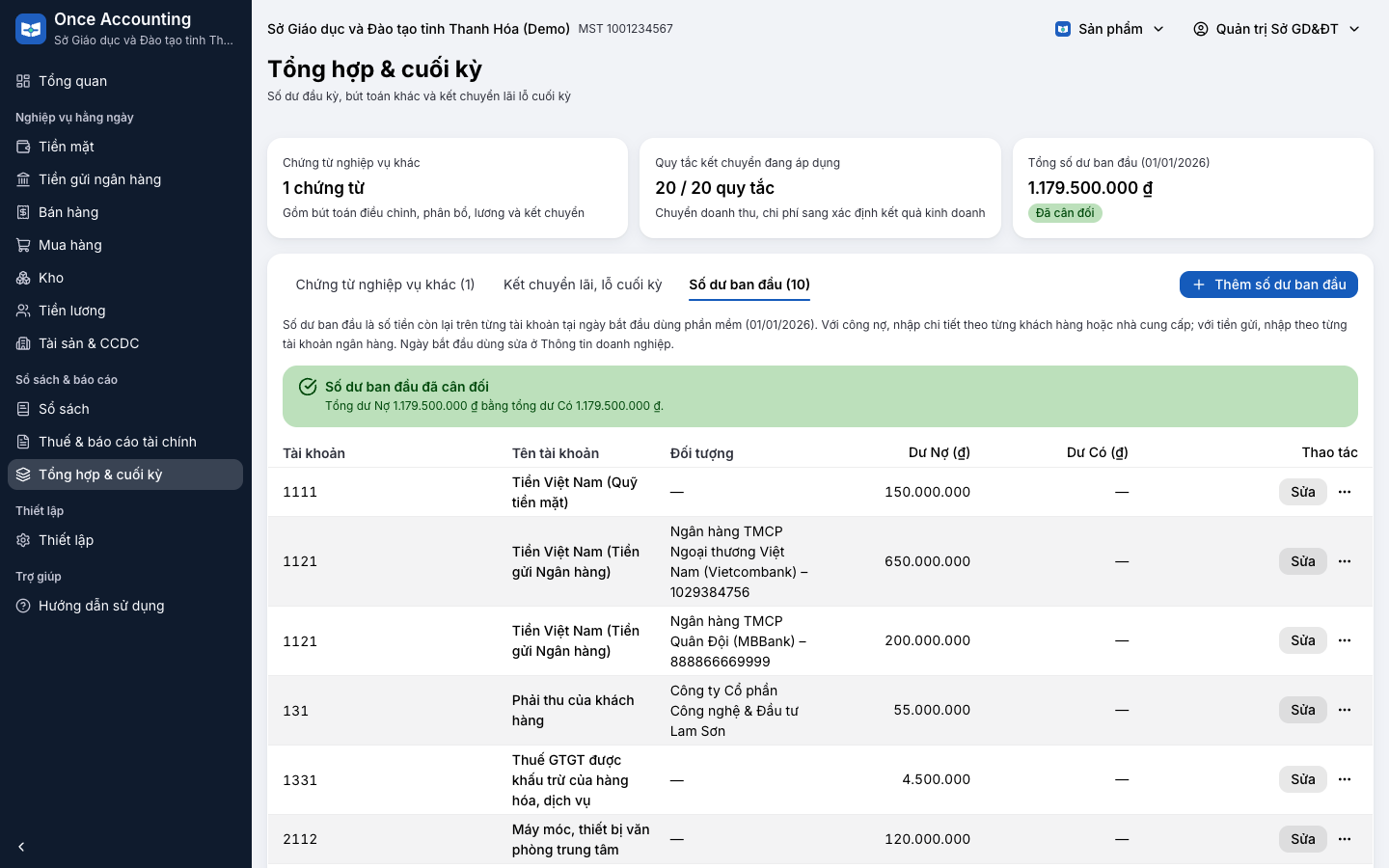
Task: Collapse the sidebar with the chevron arrow
Action: (21, 847)
